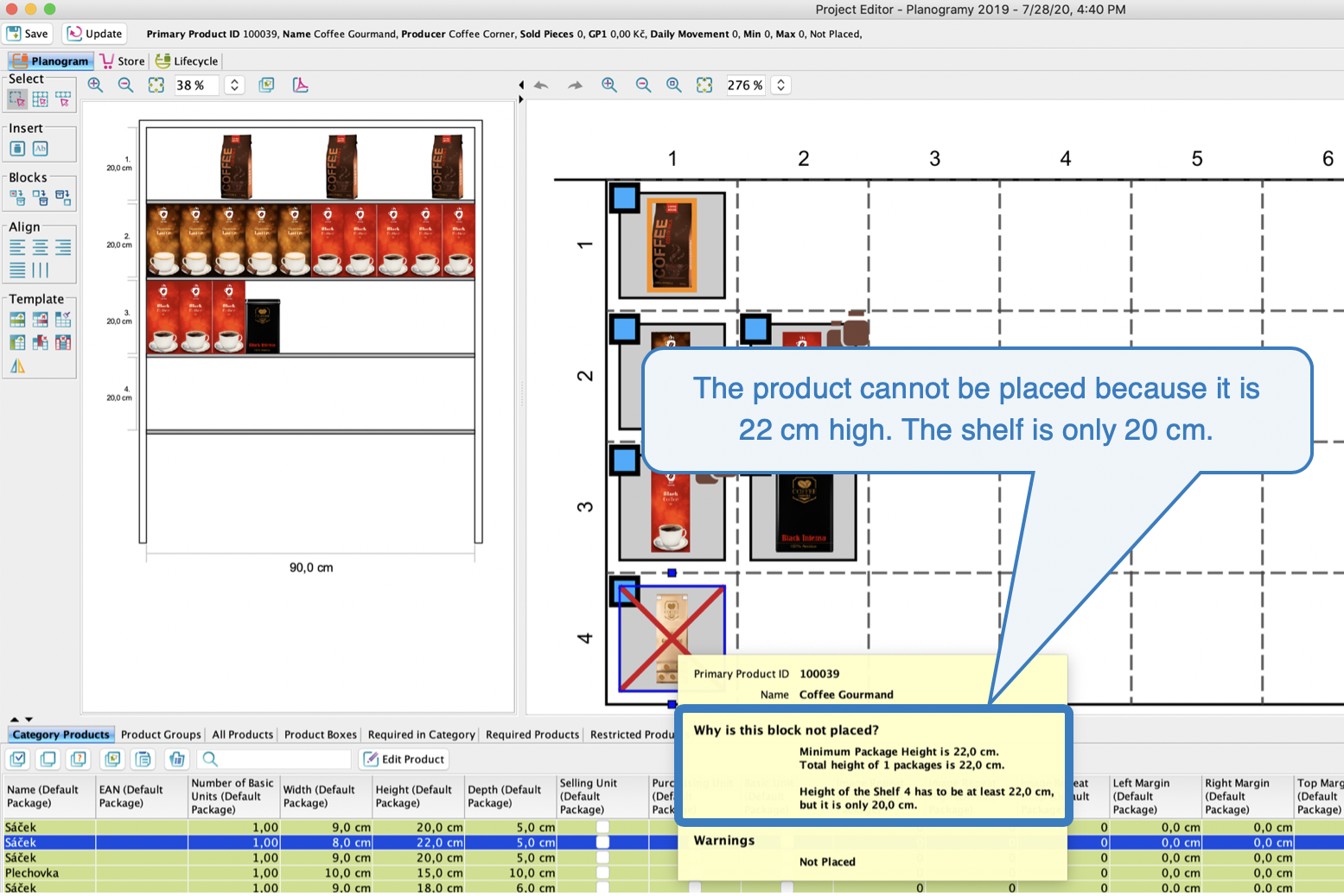
Task: Click the first Blocks group icon
Action: (x=17, y=198)
